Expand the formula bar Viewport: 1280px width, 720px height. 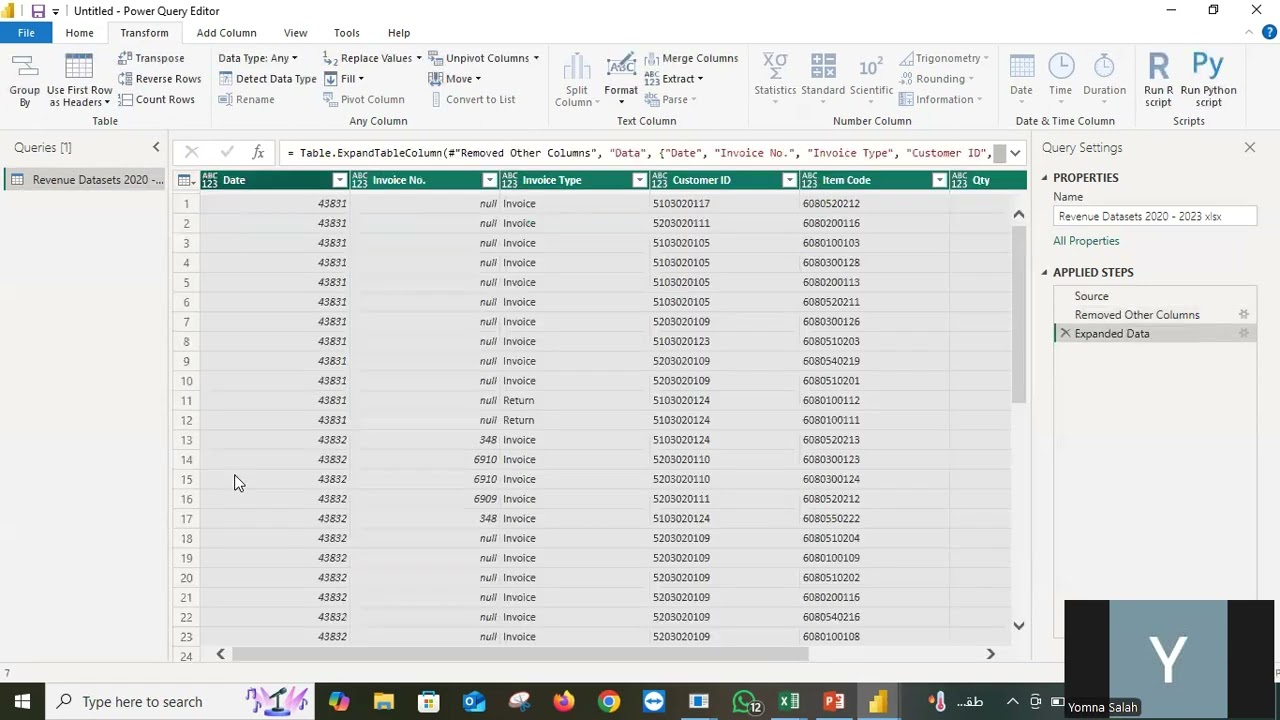click(1015, 153)
